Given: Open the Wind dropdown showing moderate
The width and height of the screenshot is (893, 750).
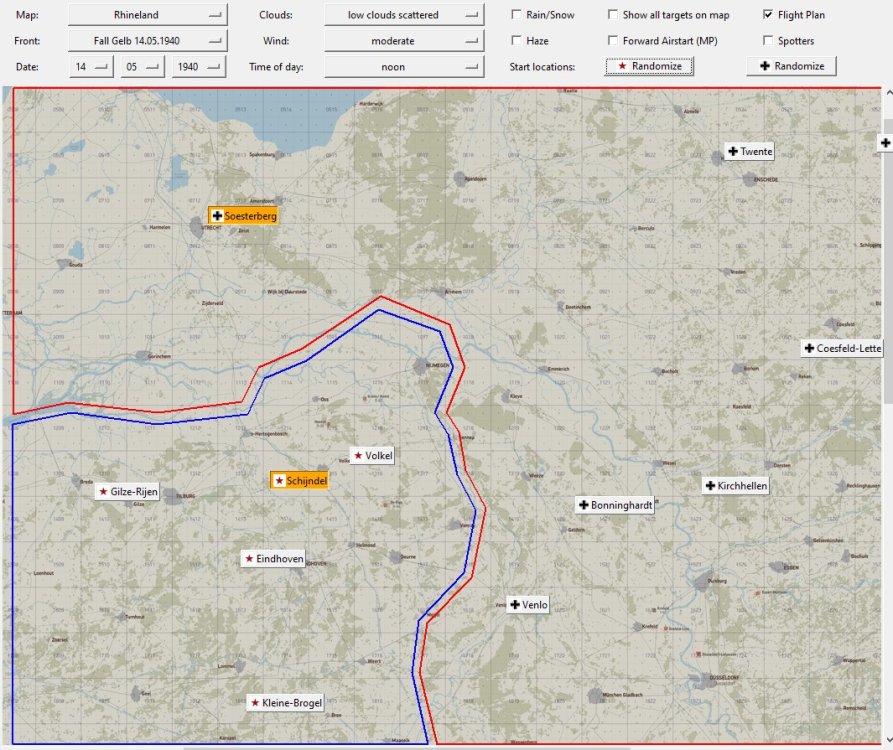Looking at the screenshot, I should point(404,40).
